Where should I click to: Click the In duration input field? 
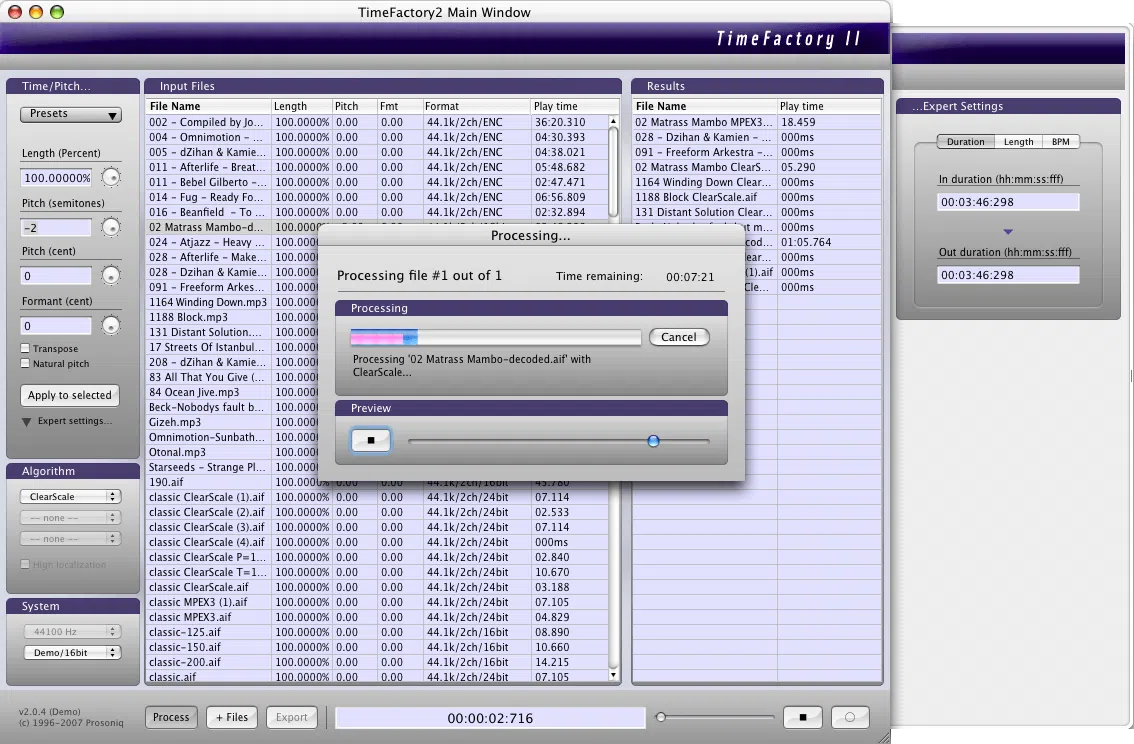coord(1008,201)
